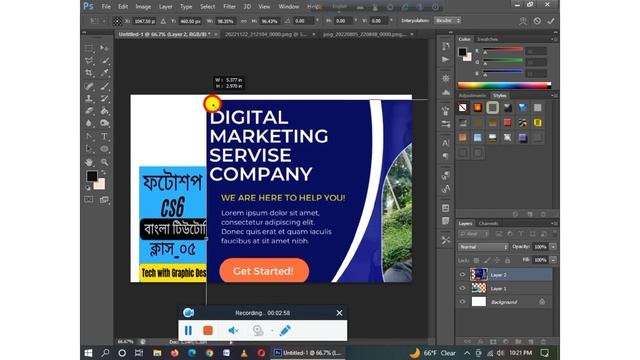Select the Hand tool
This screenshot has width=640, height=360.
89,162
